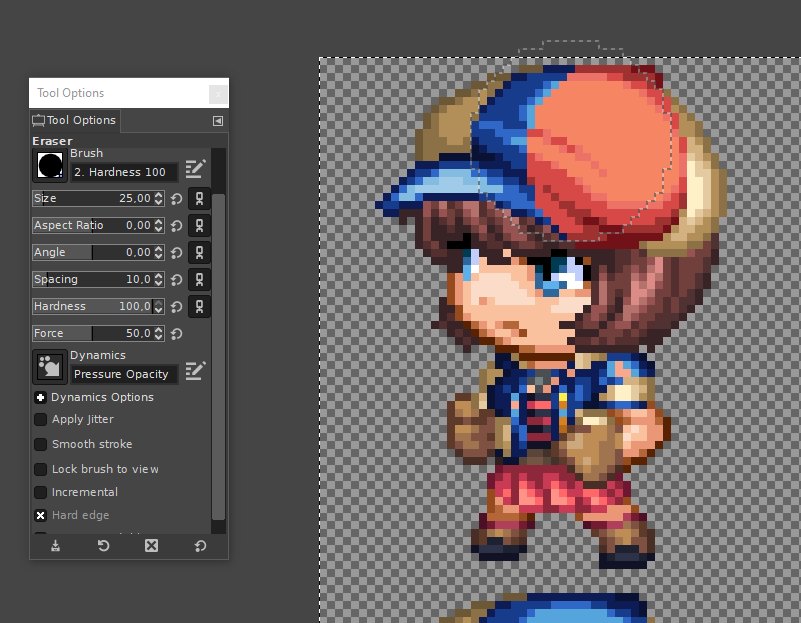Reset Angle to default
The height and width of the screenshot is (623, 801).
pos(176,253)
